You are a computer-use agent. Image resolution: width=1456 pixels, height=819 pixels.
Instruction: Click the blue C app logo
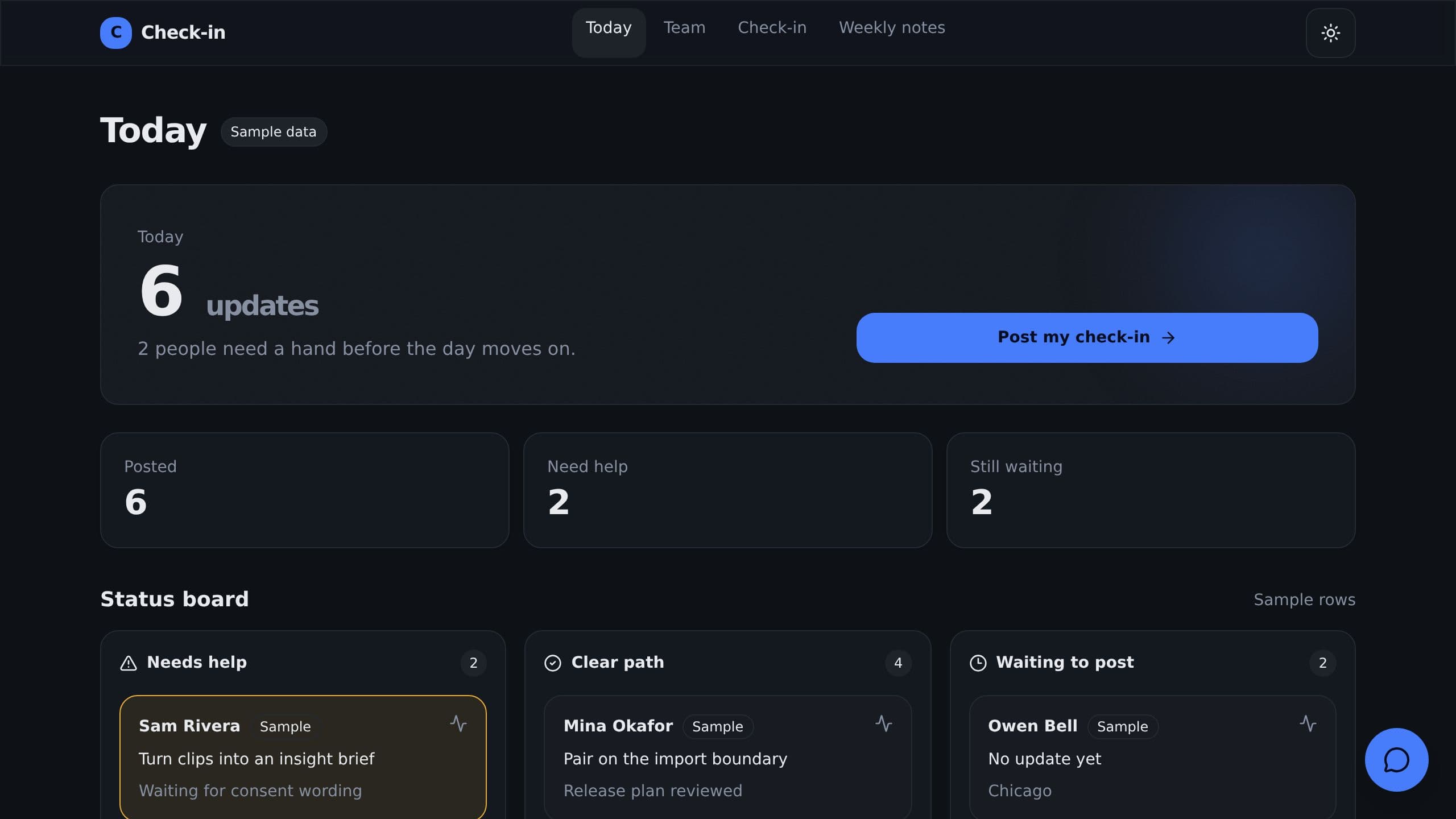click(x=116, y=32)
